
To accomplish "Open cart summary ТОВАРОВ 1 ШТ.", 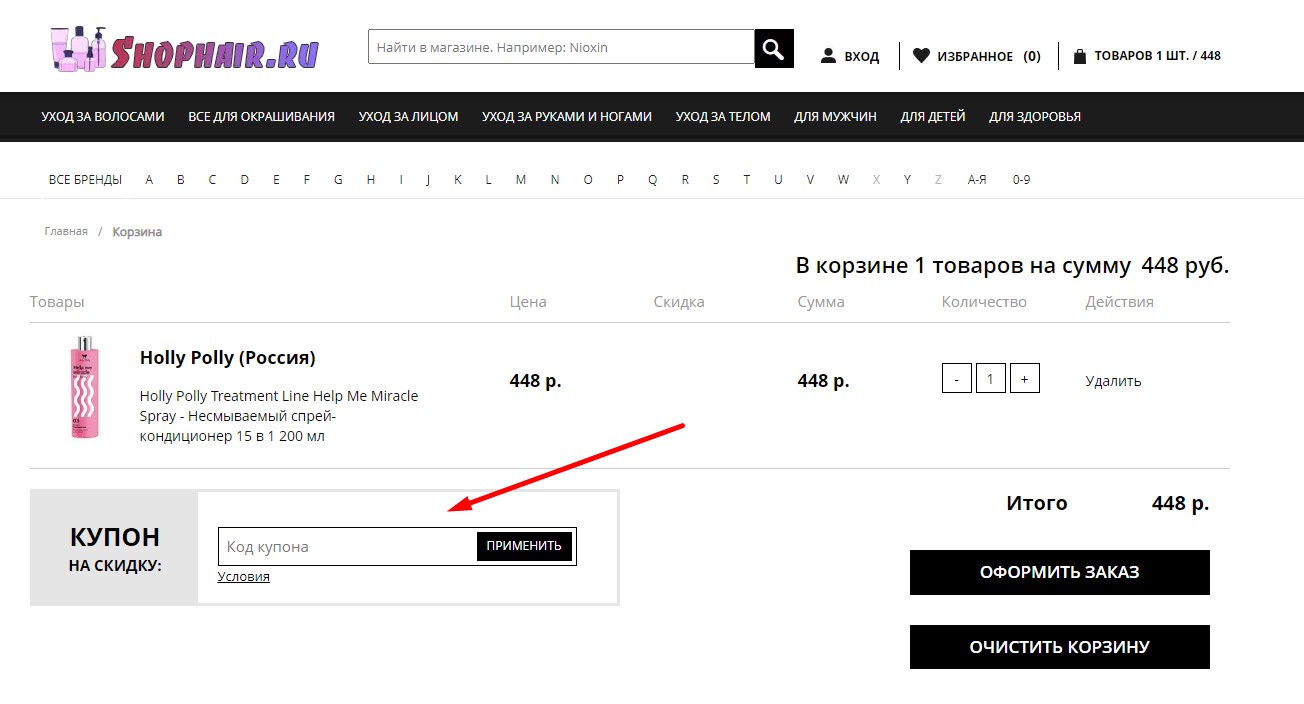I will [x=1158, y=56].
